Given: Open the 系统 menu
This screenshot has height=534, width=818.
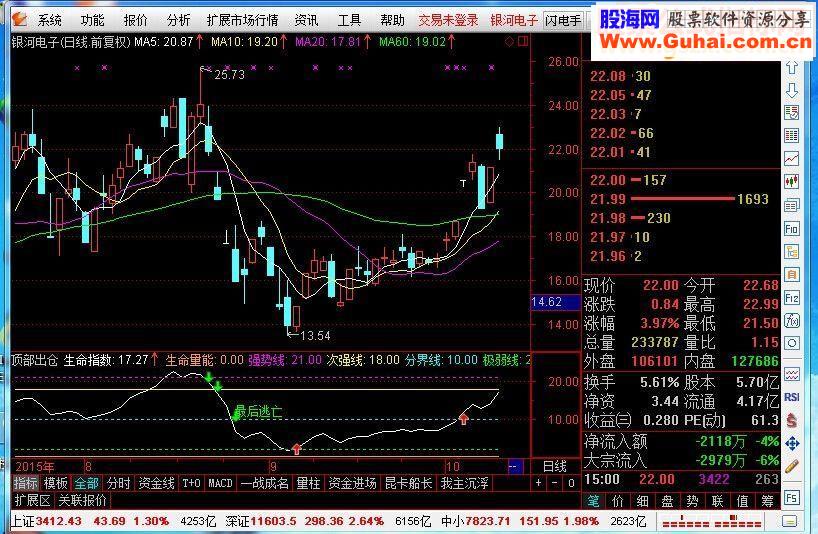Looking at the screenshot, I should point(50,20).
